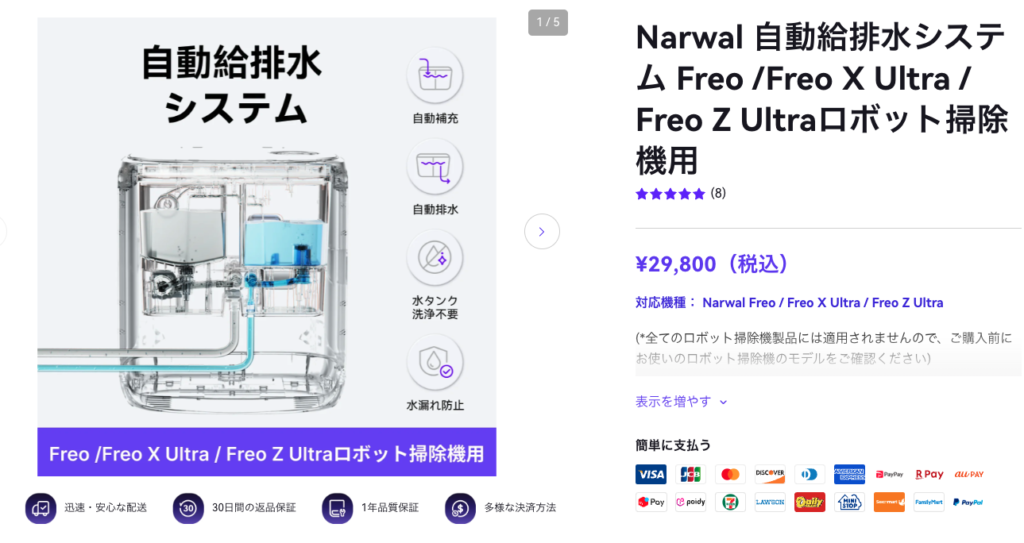This screenshot has width=1024, height=543.
Task: Open the (8) reviews count
Action: [x=718, y=193]
